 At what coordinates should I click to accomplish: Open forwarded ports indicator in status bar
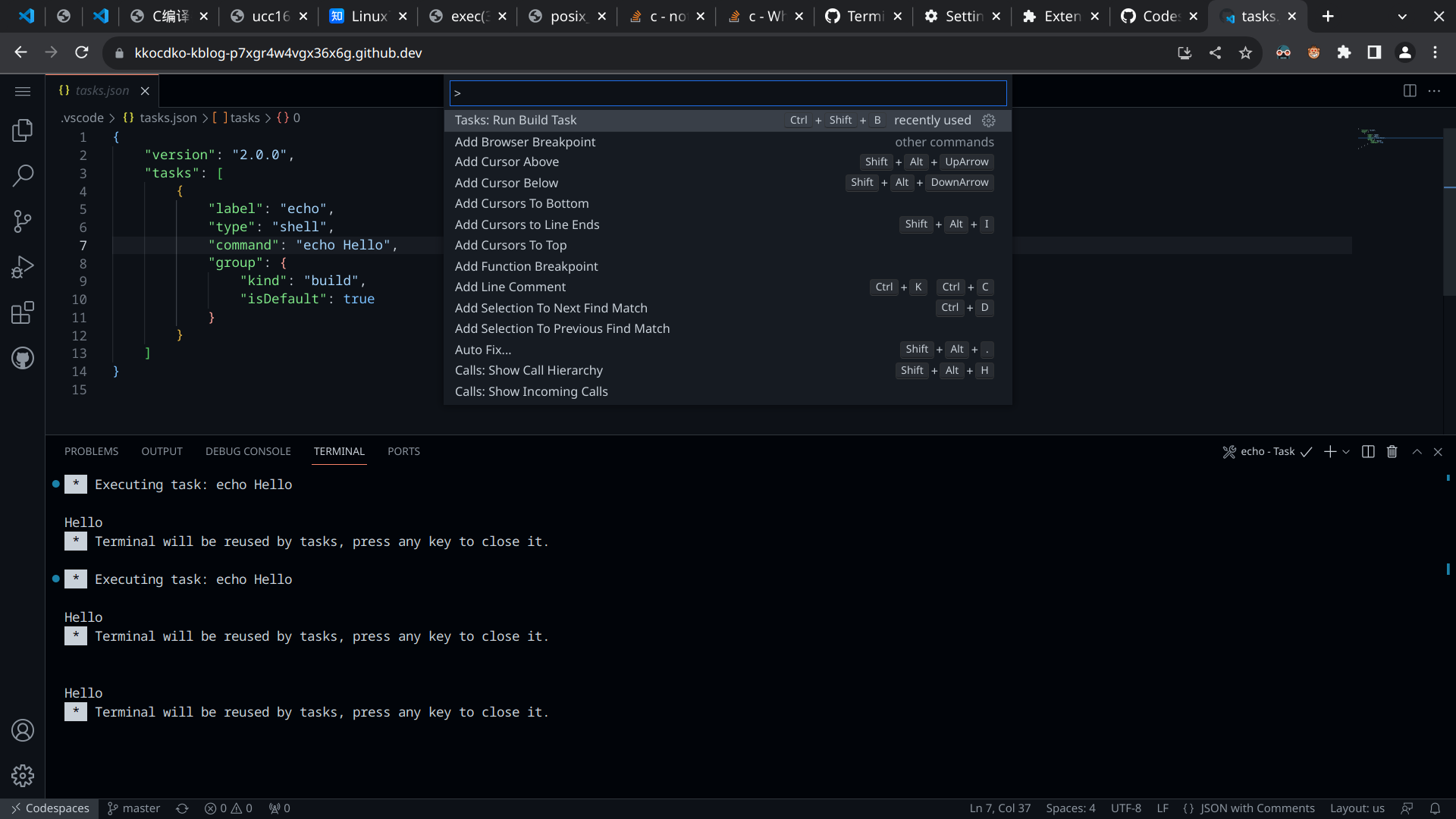279,808
